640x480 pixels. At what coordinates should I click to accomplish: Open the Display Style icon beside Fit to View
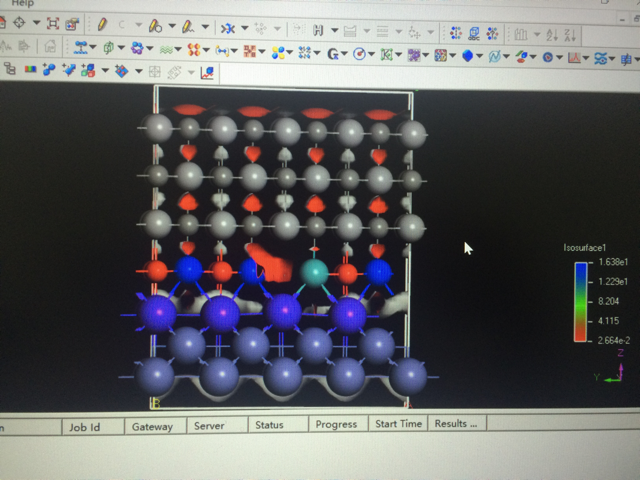[72, 24]
